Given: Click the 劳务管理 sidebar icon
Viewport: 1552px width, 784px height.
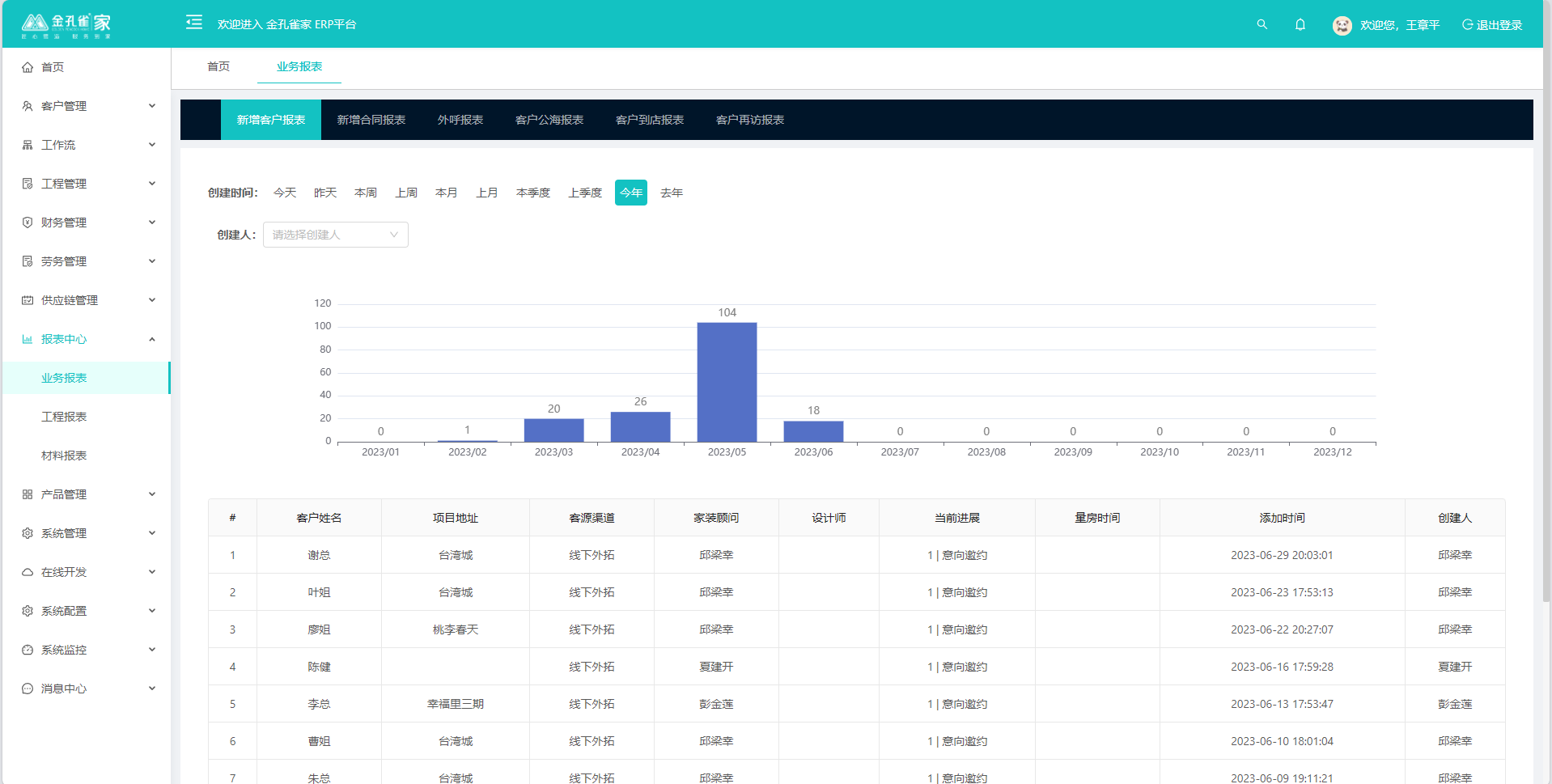Looking at the screenshot, I should (28, 261).
